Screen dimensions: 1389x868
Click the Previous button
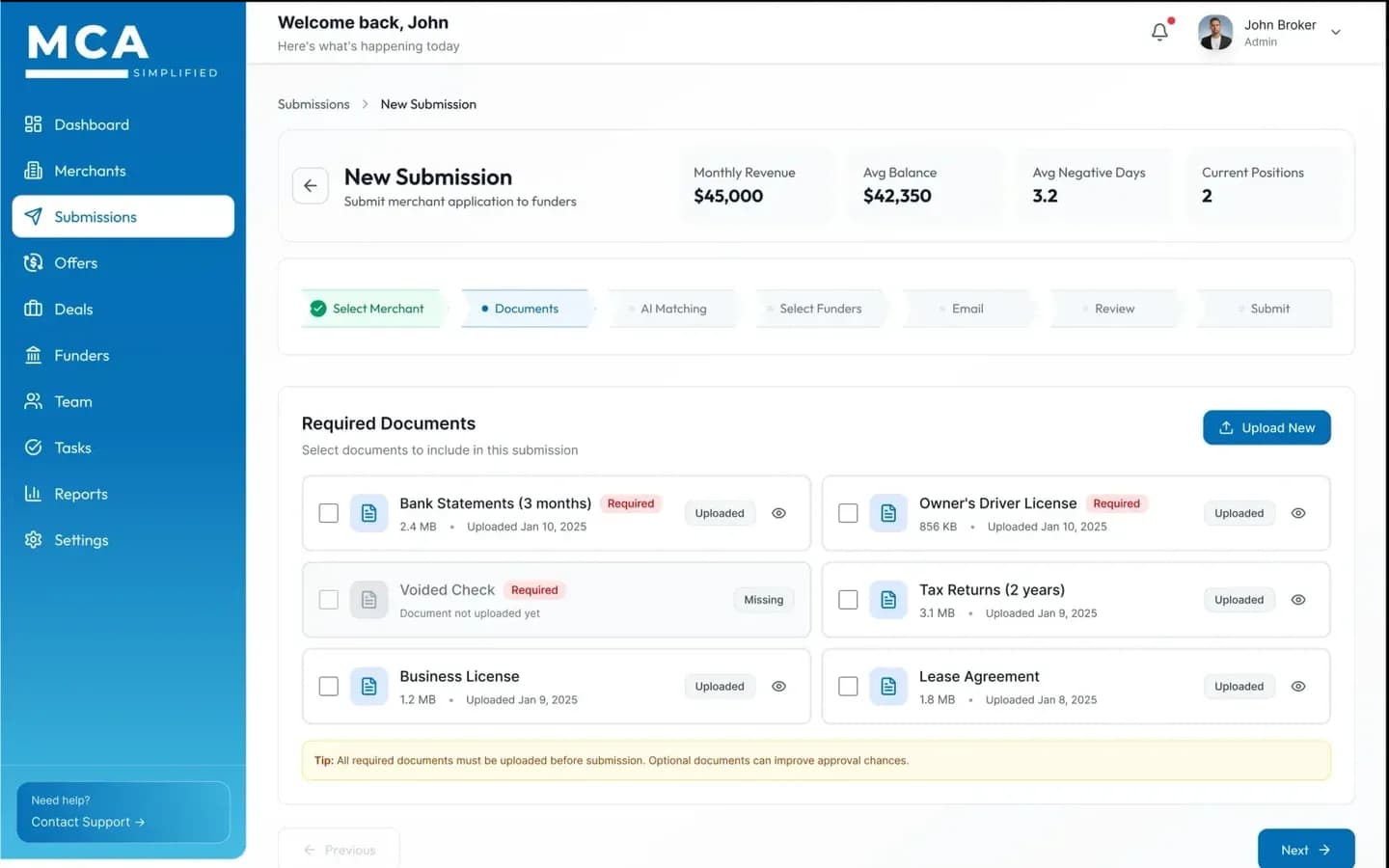click(x=339, y=850)
